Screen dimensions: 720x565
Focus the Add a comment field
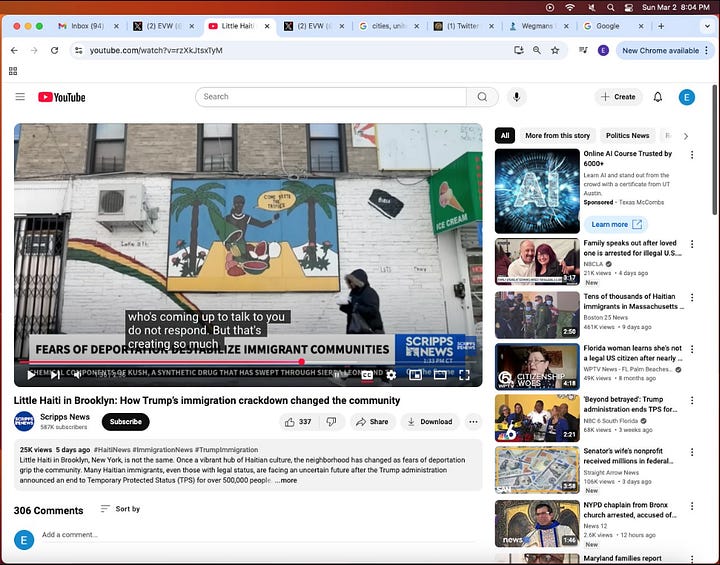261,535
